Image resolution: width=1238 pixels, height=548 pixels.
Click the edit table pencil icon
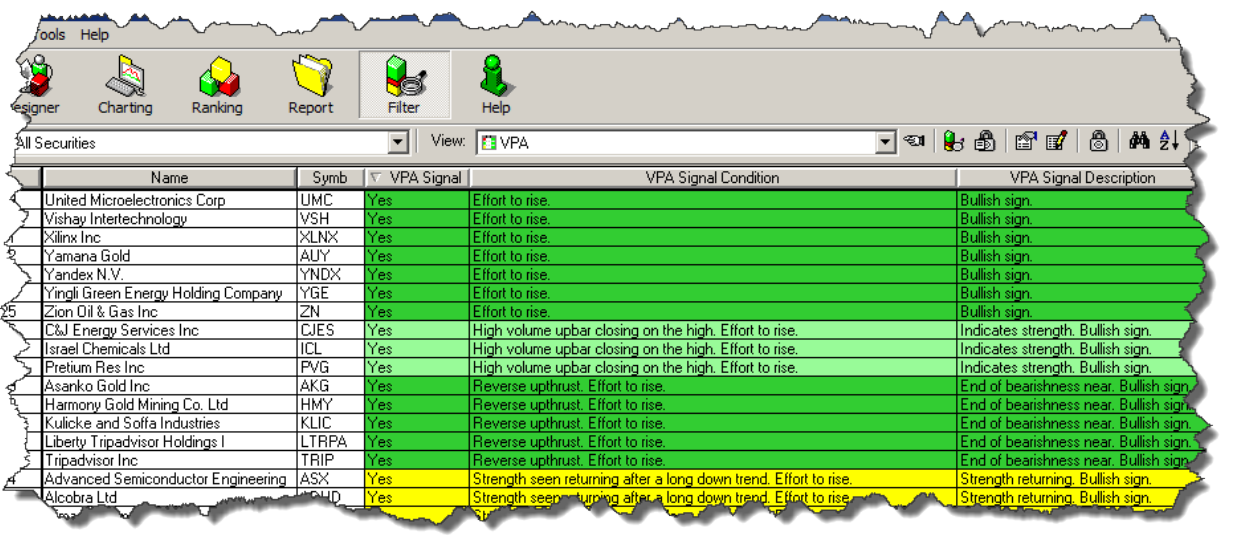click(1056, 142)
